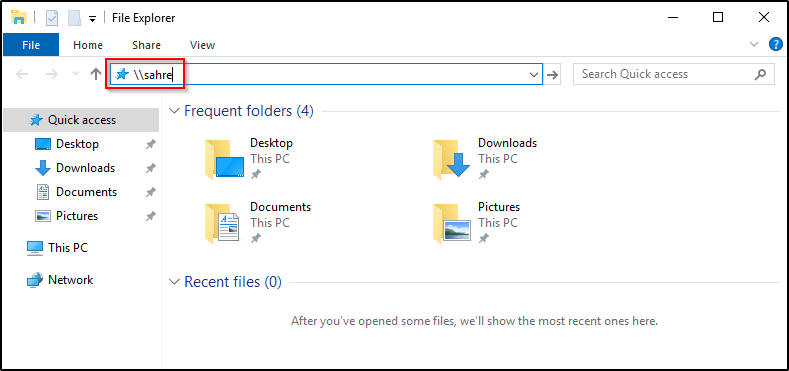Click the Recent files (0) heading
This screenshot has width=789, height=371.
pyautogui.click(x=232, y=282)
